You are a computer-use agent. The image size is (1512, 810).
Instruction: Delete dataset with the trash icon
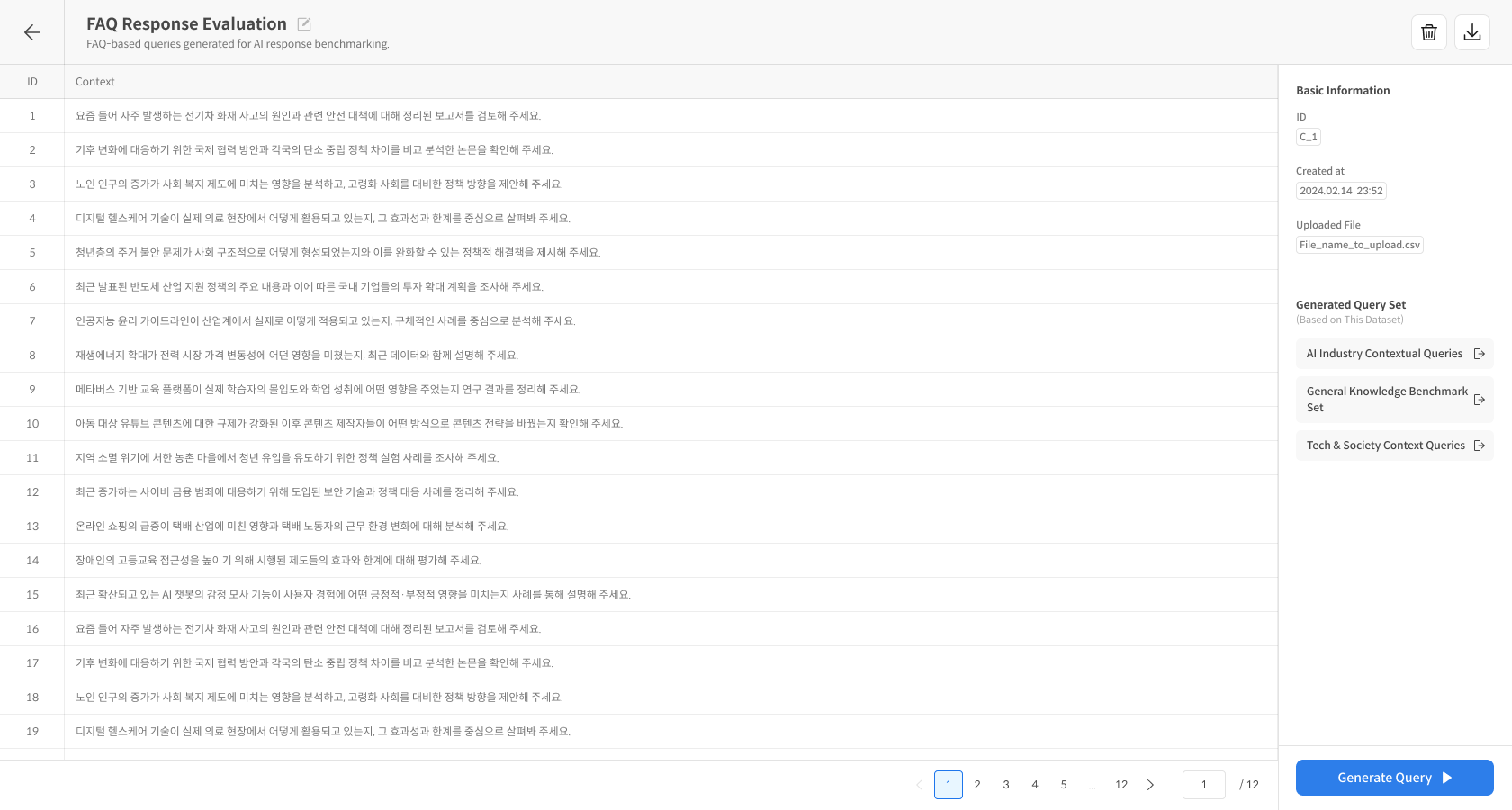1428,32
